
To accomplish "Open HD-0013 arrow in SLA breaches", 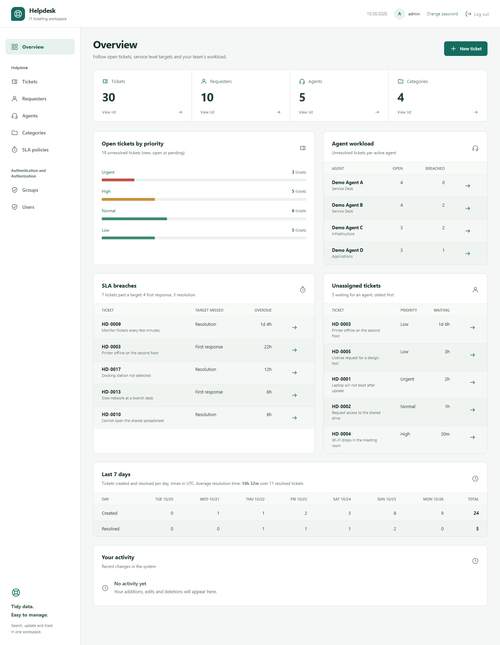I will (294, 395).
